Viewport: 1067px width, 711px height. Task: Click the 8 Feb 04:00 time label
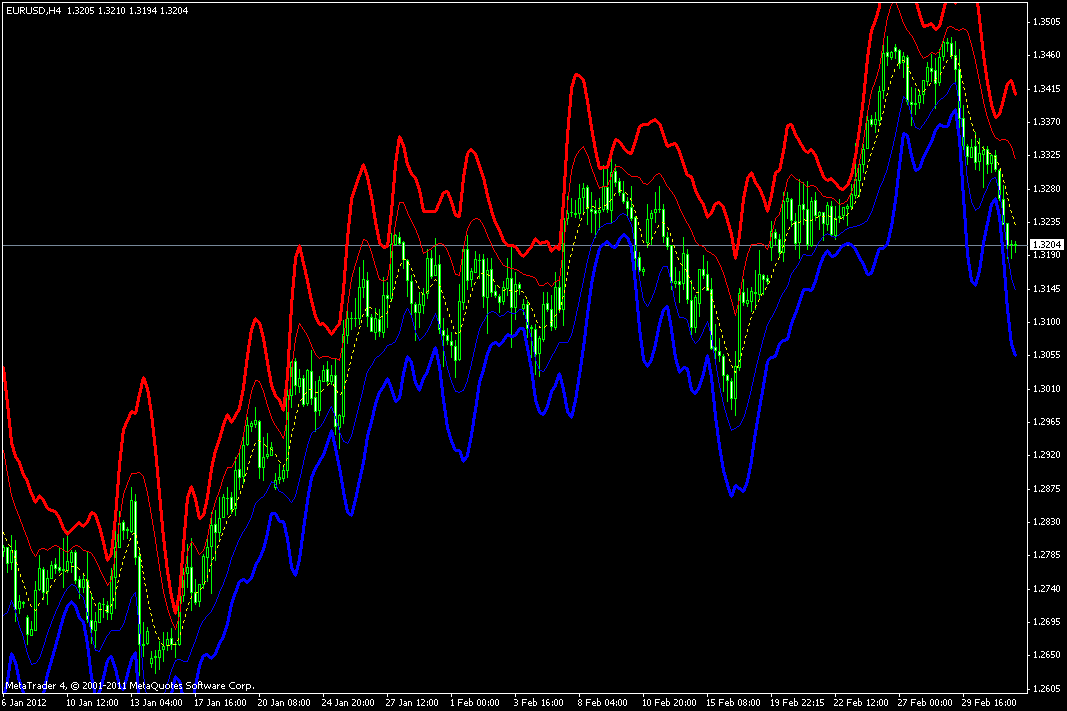tap(602, 703)
